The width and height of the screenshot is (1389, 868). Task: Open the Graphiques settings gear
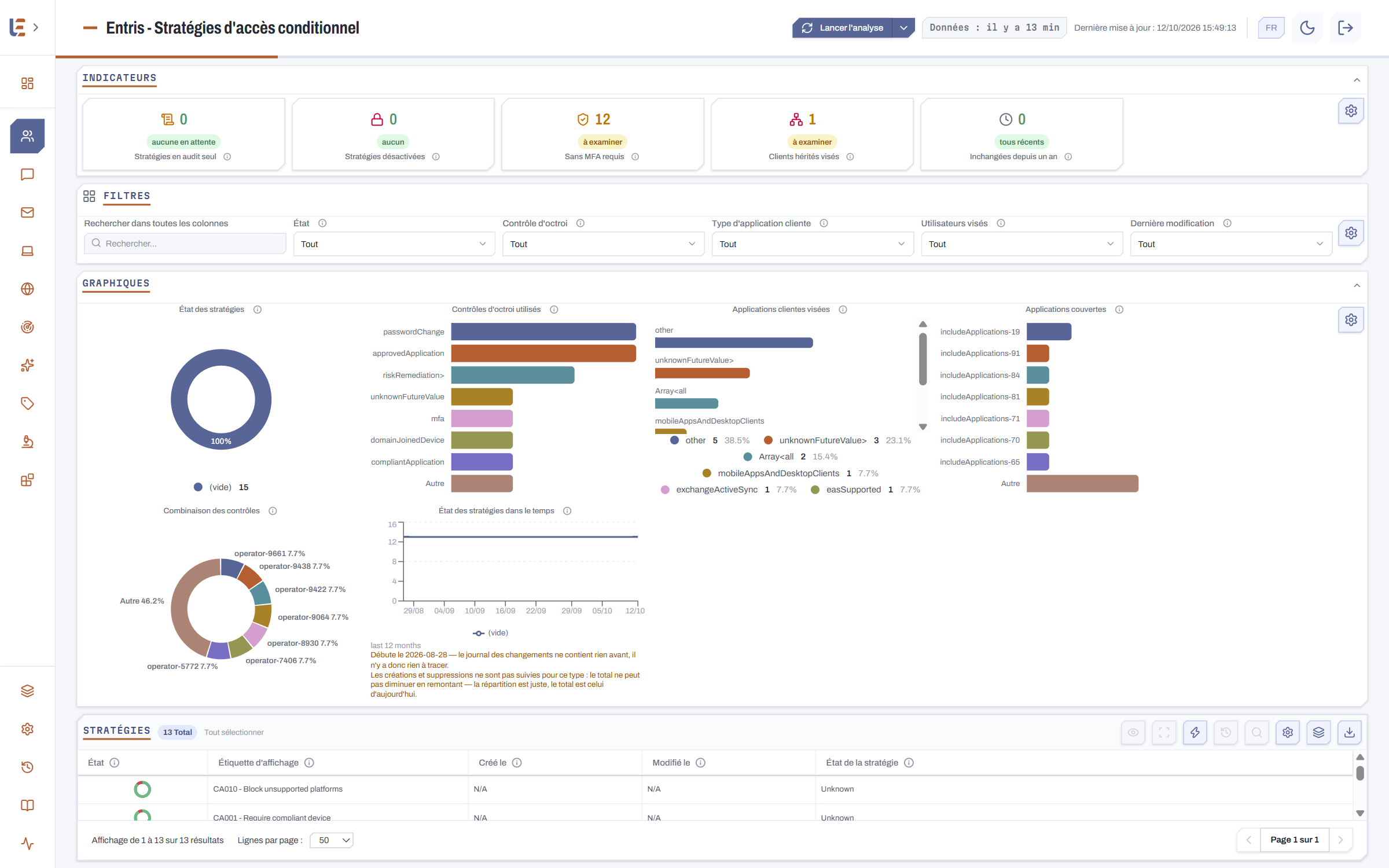pyautogui.click(x=1351, y=320)
